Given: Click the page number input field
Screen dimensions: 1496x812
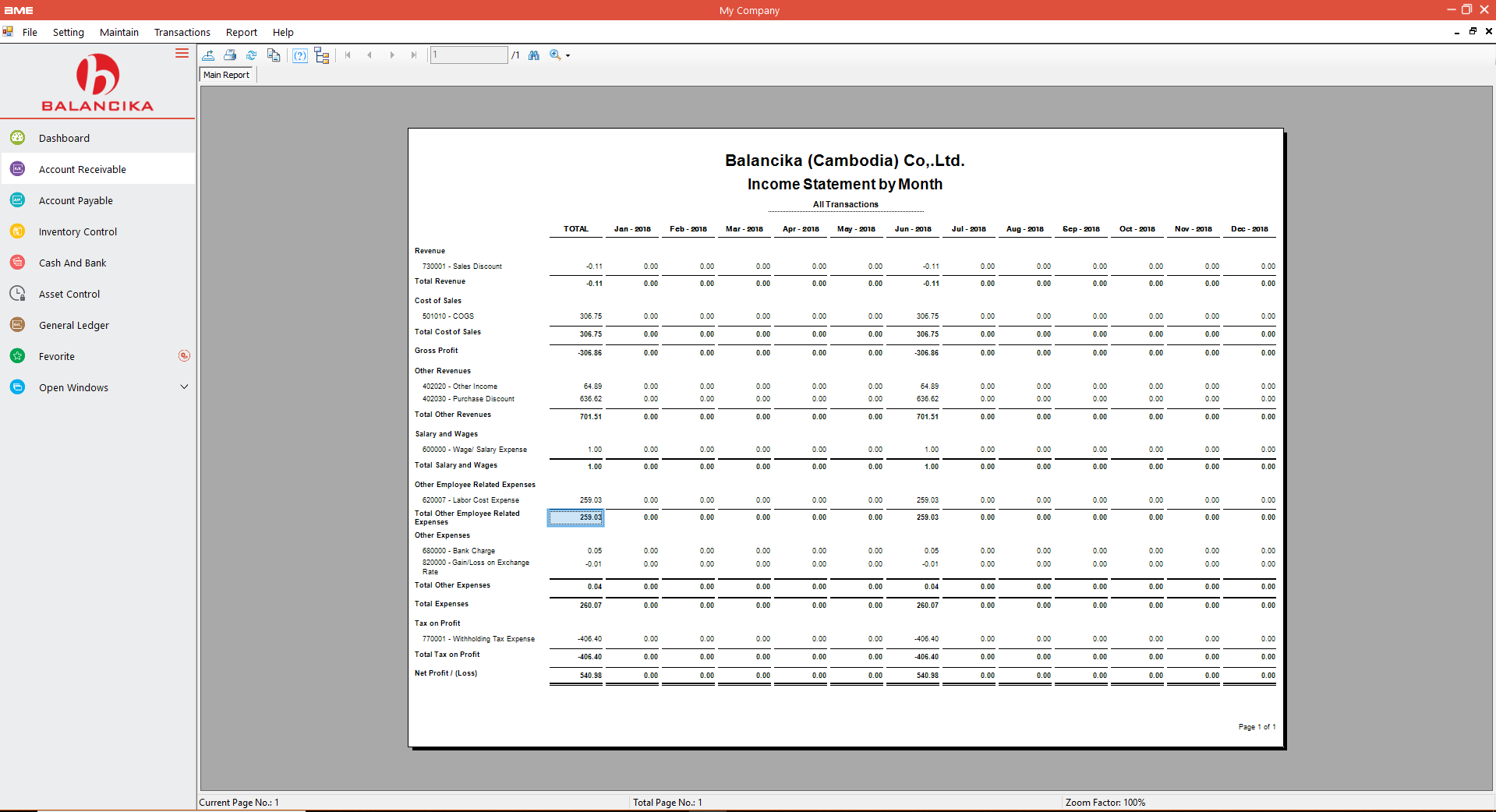Looking at the screenshot, I should pos(469,55).
